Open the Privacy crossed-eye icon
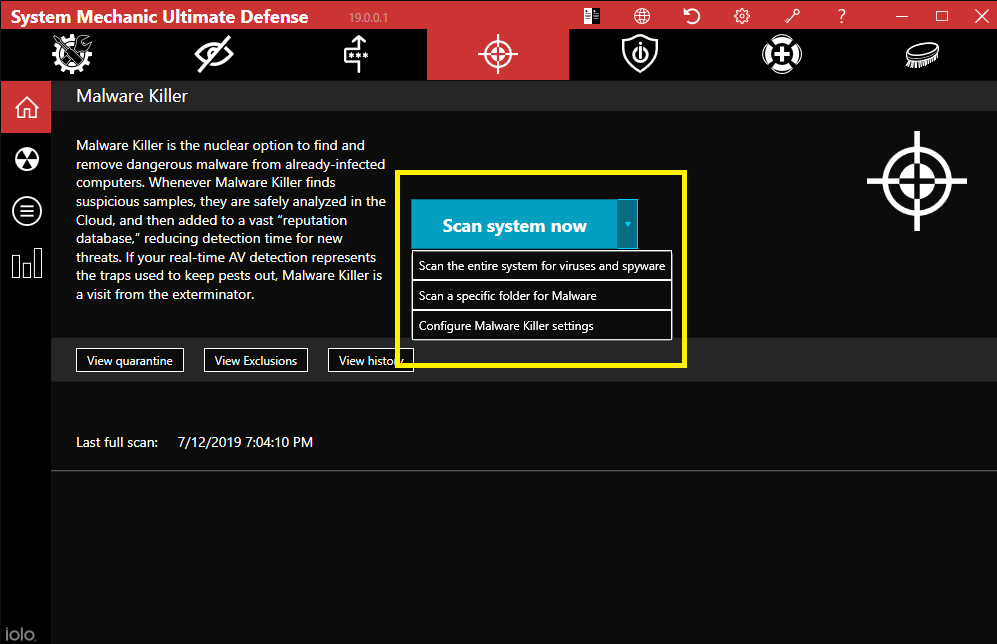The height and width of the screenshot is (644, 997). [214, 54]
